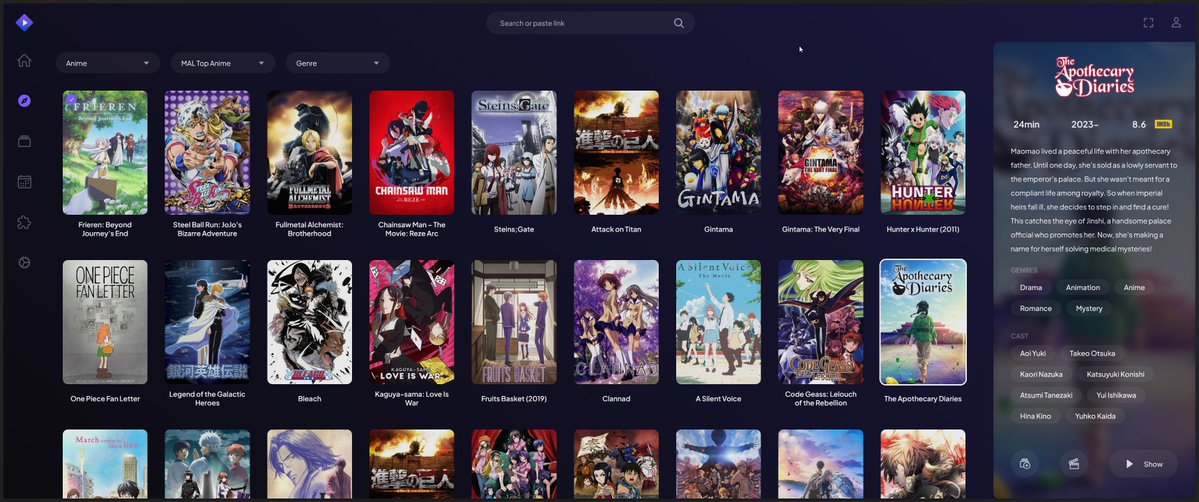Open Steel Ball Run JoJo's poster
Viewport: 1199px width, 502px height.
(x=207, y=152)
